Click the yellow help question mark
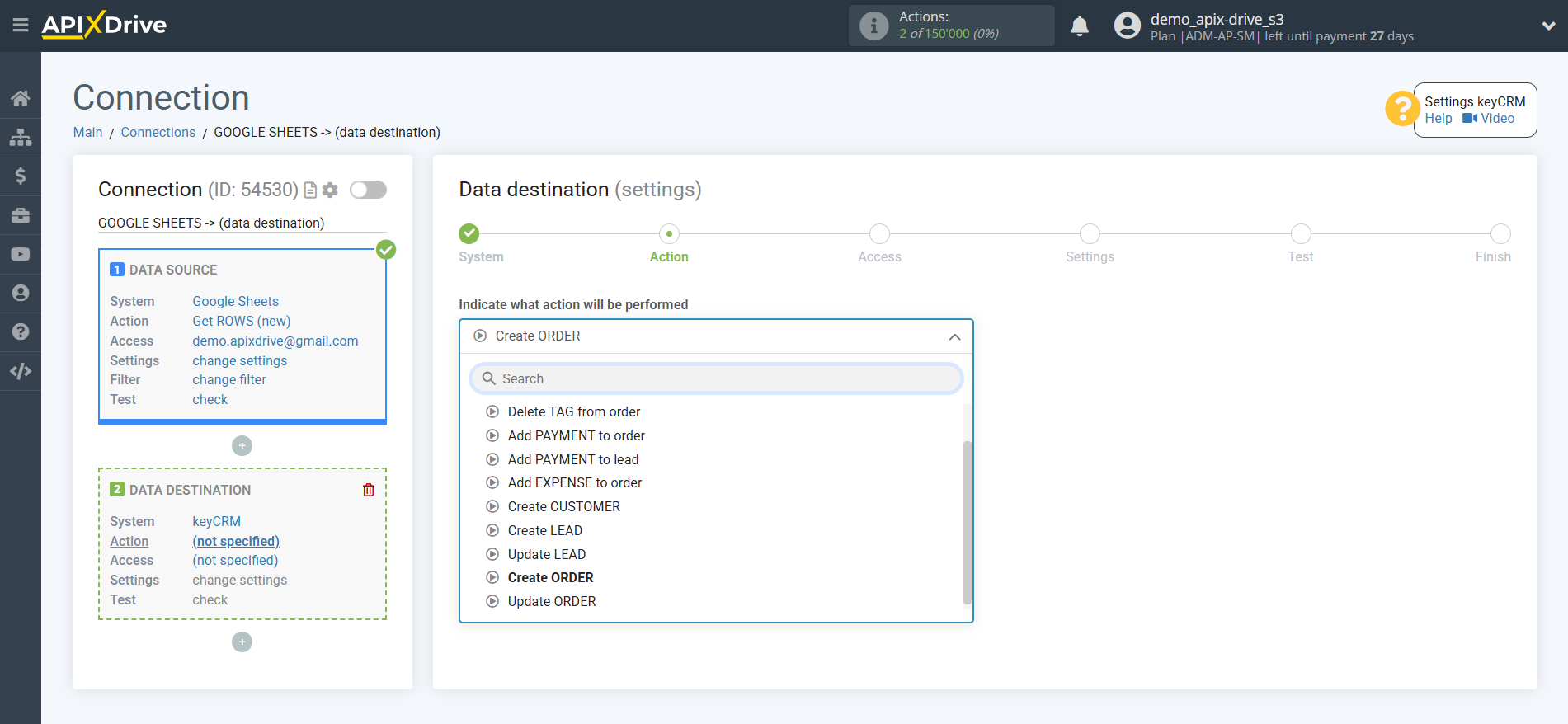This screenshot has width=1568, height=724. tap(1401, 108)
